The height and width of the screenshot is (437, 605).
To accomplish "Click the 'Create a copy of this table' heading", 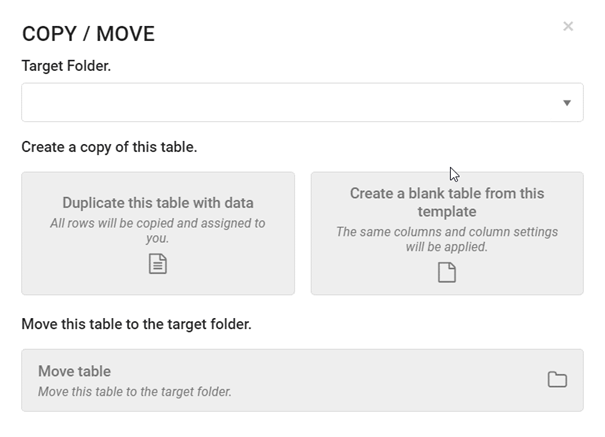I will 109,147.
